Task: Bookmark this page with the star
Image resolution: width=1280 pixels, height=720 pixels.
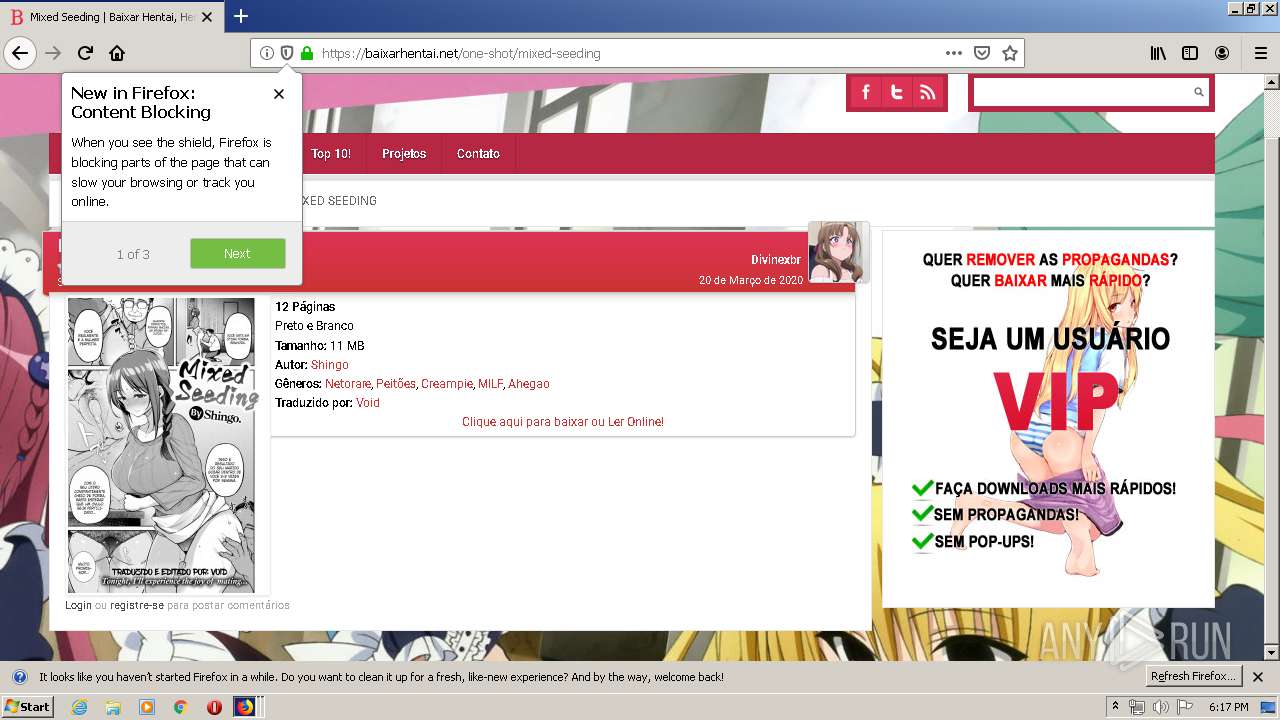Action: point(1010,53)
